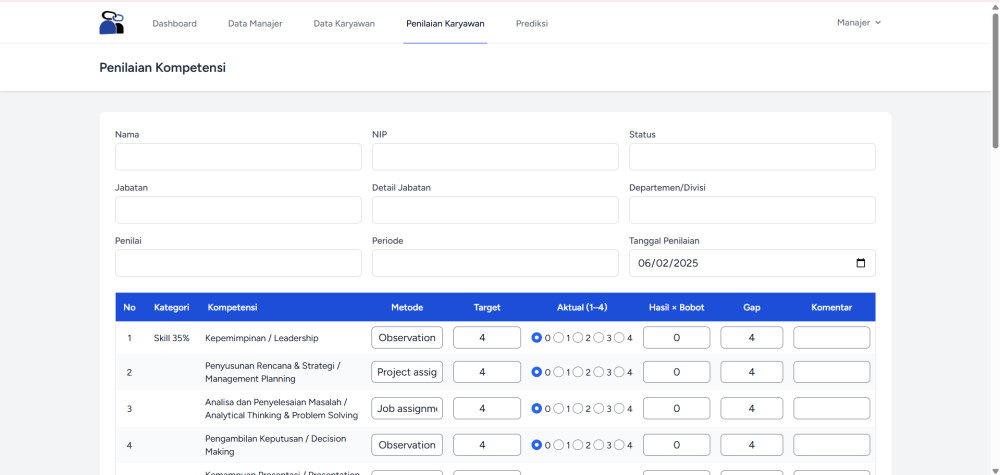Click the app logo icon
1000x475 pixels.
[112, 23]
